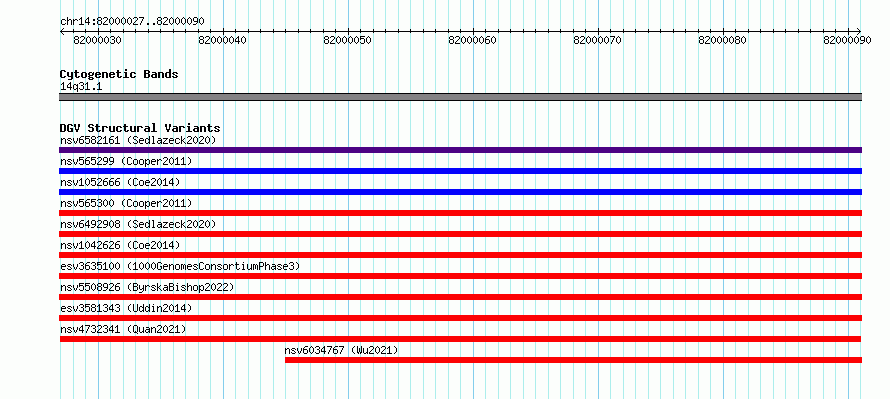The width and height of the screenshot is (890, 399).
Task: Click ruler position 82000070
Action: point(598,40)
